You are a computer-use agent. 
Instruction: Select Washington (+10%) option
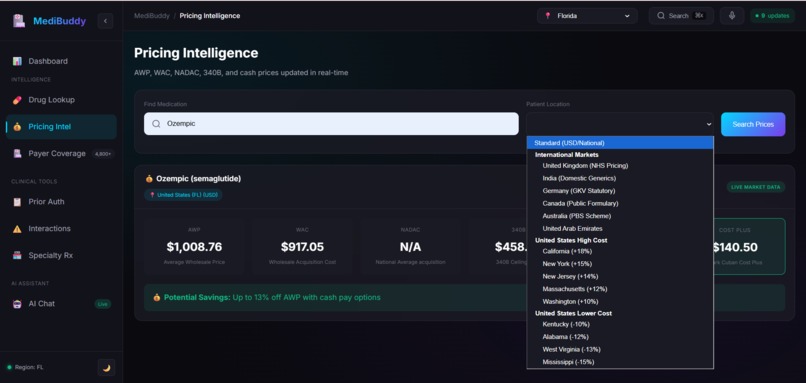(620, 302)
